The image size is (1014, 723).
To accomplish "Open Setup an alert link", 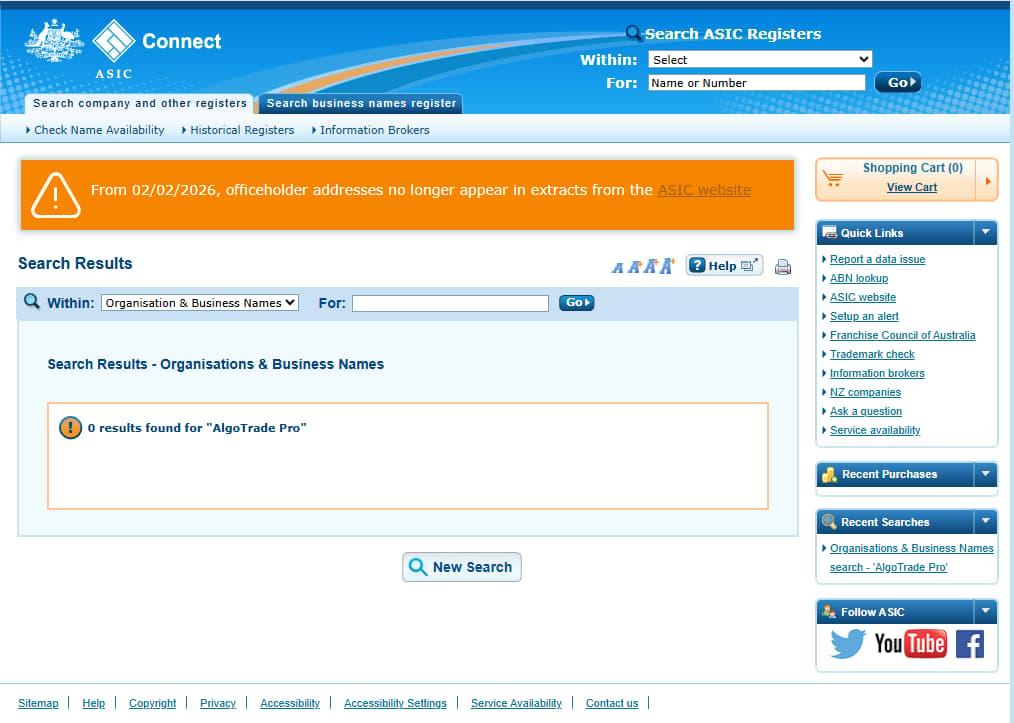I will (x=864, y=316).
